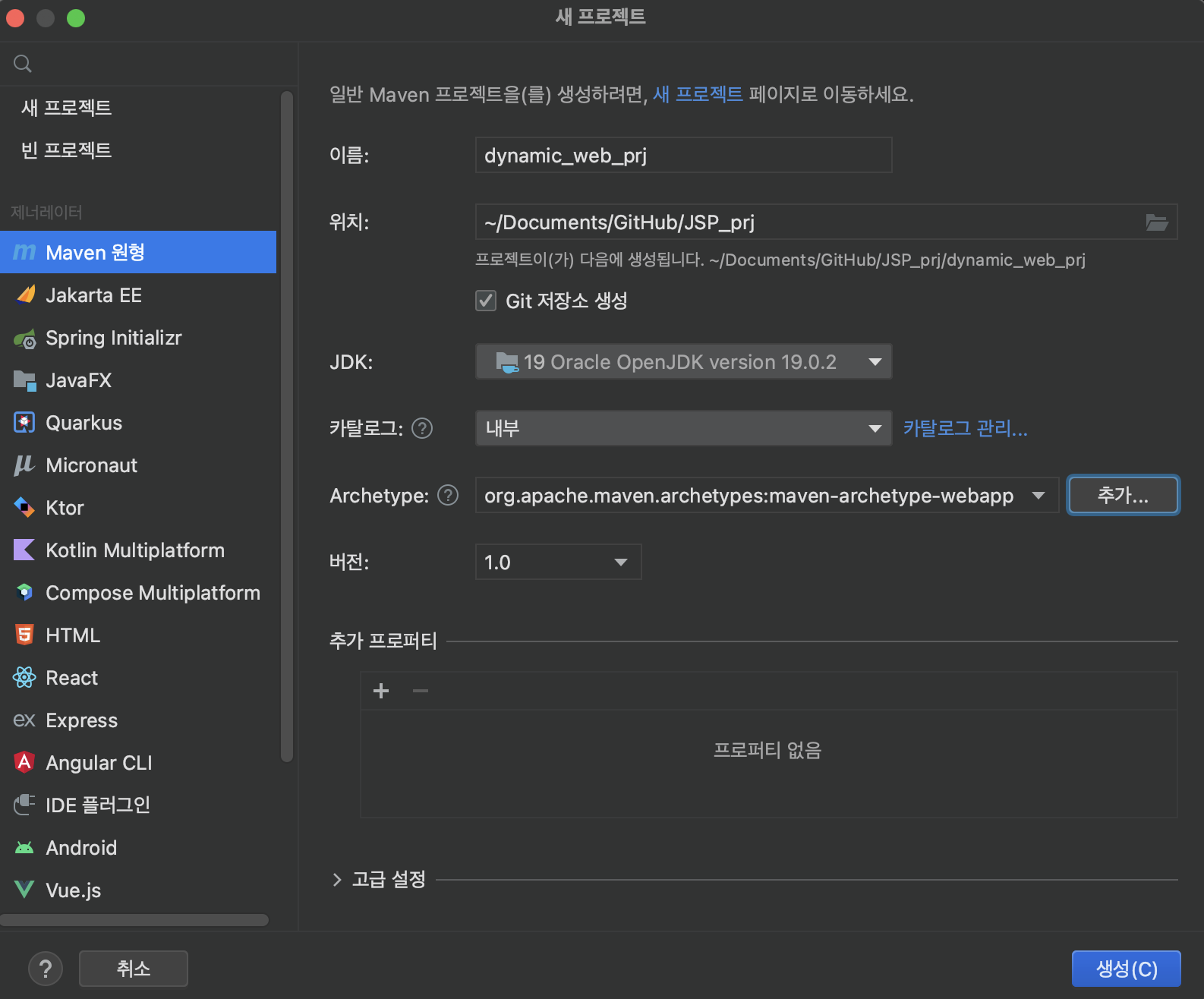Click the Archetype text inside combo box

(749, 495)
